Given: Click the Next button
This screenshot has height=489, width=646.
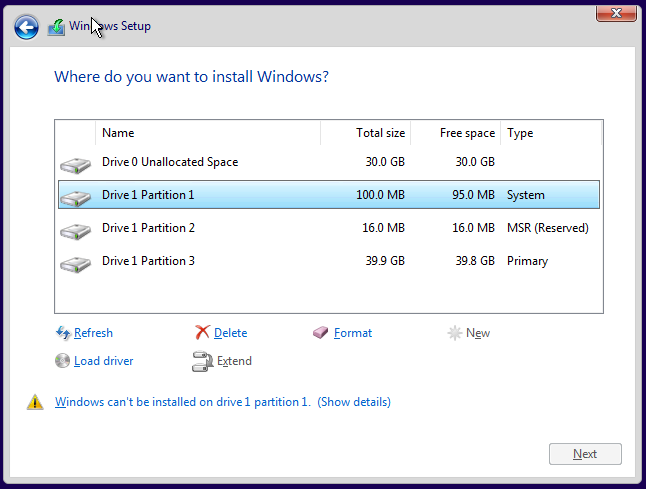Looking at the screenshot, I should pos(585,454).
